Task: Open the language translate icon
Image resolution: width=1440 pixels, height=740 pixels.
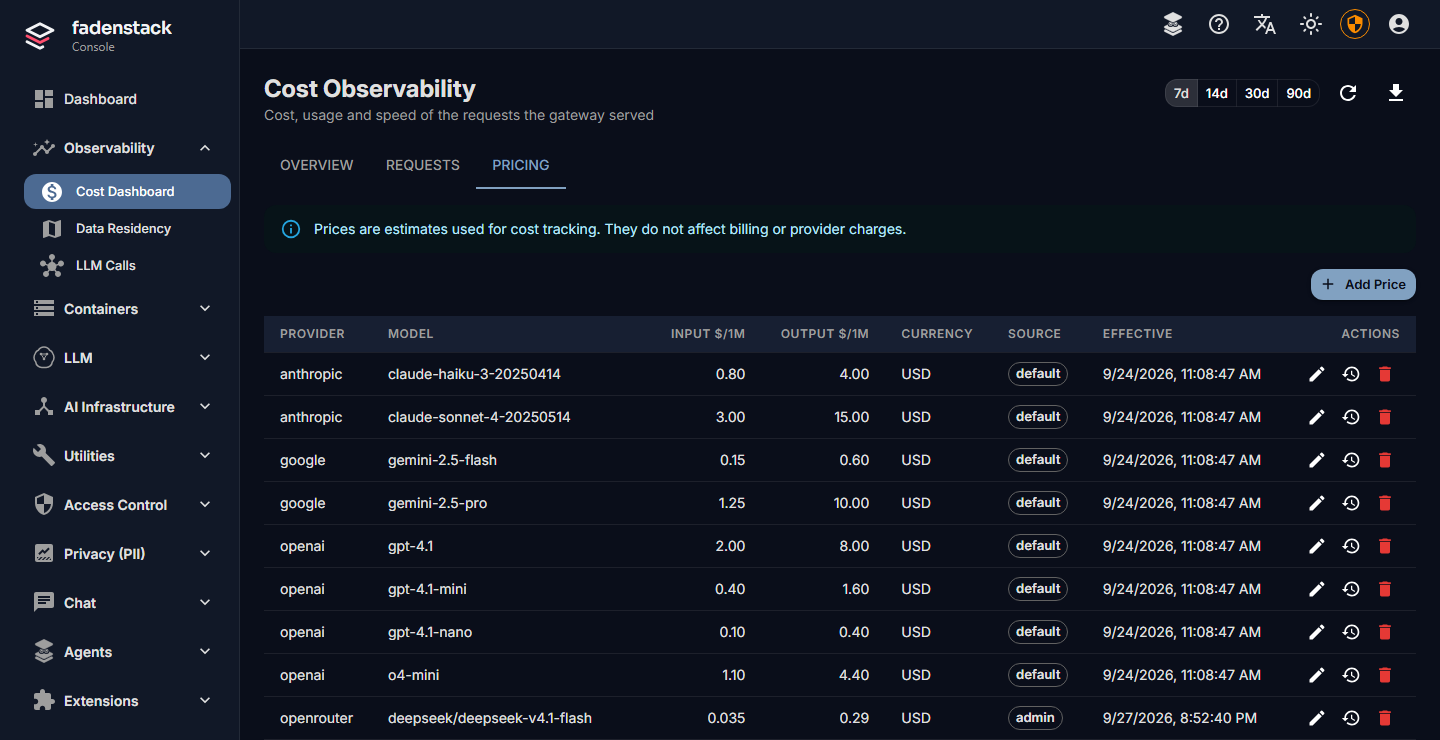Action: point(1265,24)
